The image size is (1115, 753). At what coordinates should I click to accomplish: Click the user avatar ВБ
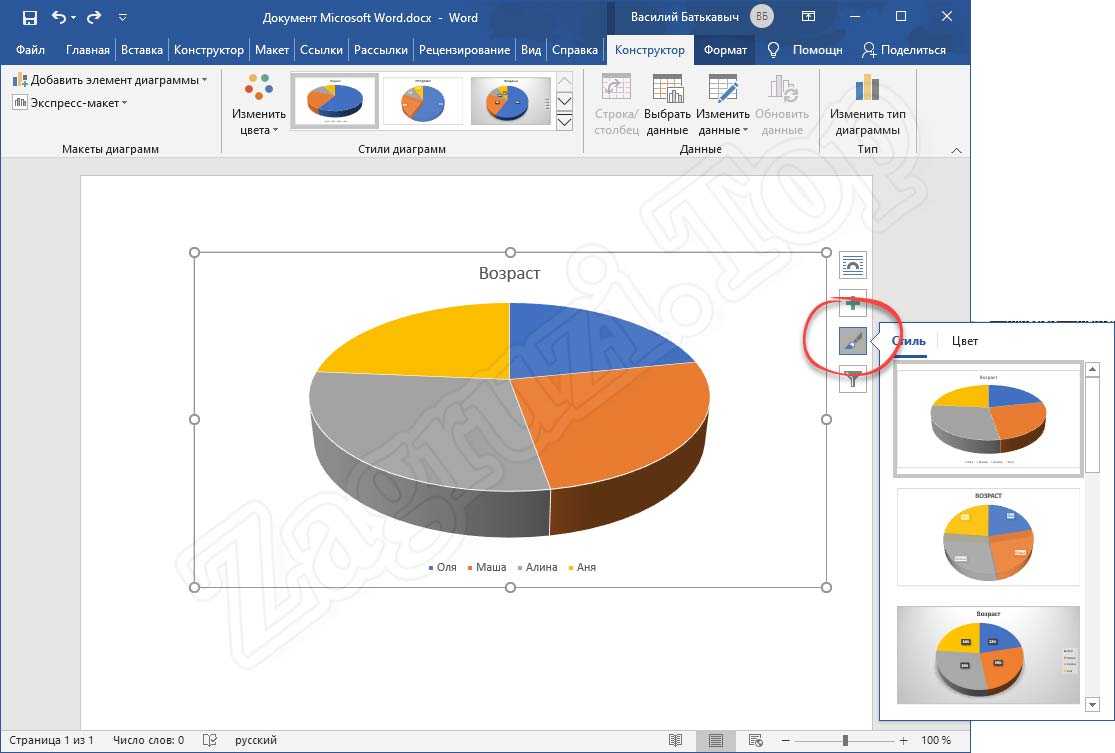pos(762,16)
